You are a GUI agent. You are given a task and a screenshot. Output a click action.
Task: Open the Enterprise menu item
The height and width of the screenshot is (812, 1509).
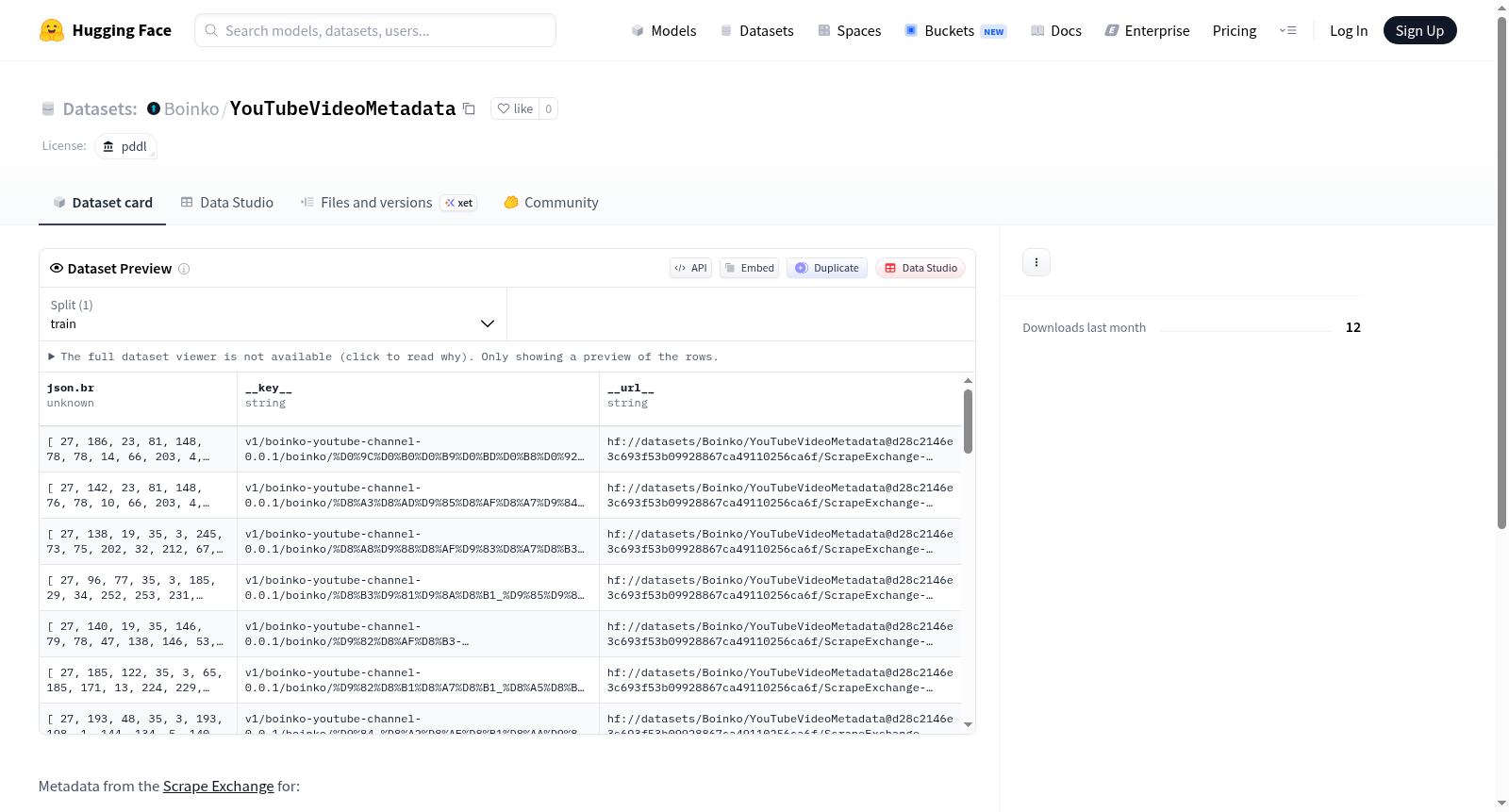tap(1147, 30)
